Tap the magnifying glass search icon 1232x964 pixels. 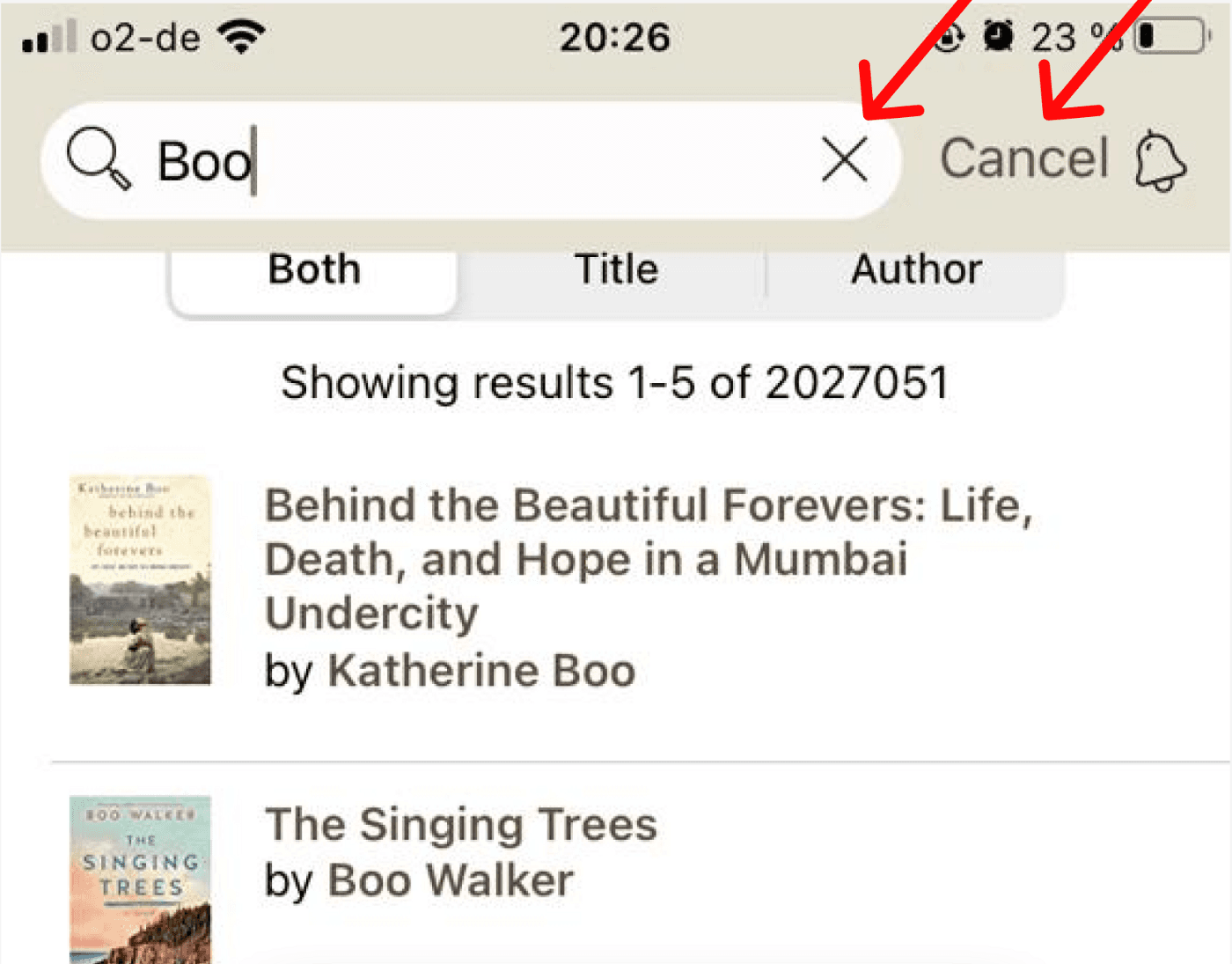point(99,159)
